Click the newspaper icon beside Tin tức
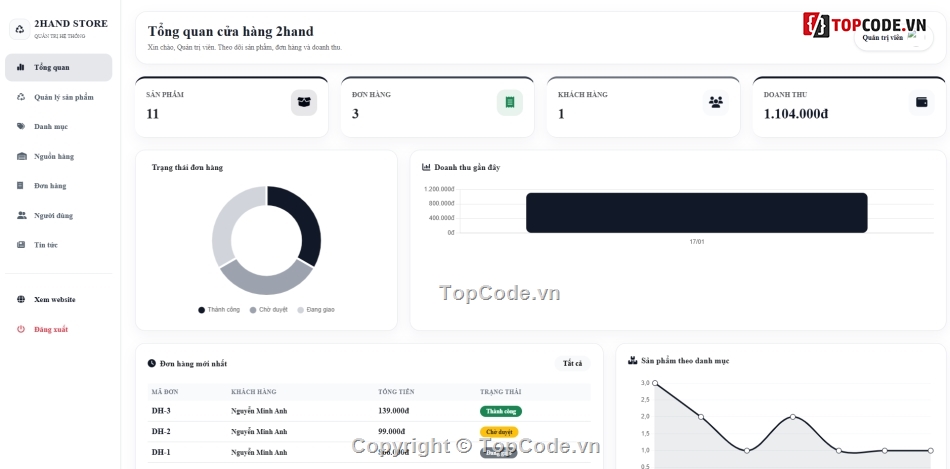 click(21, 245)
